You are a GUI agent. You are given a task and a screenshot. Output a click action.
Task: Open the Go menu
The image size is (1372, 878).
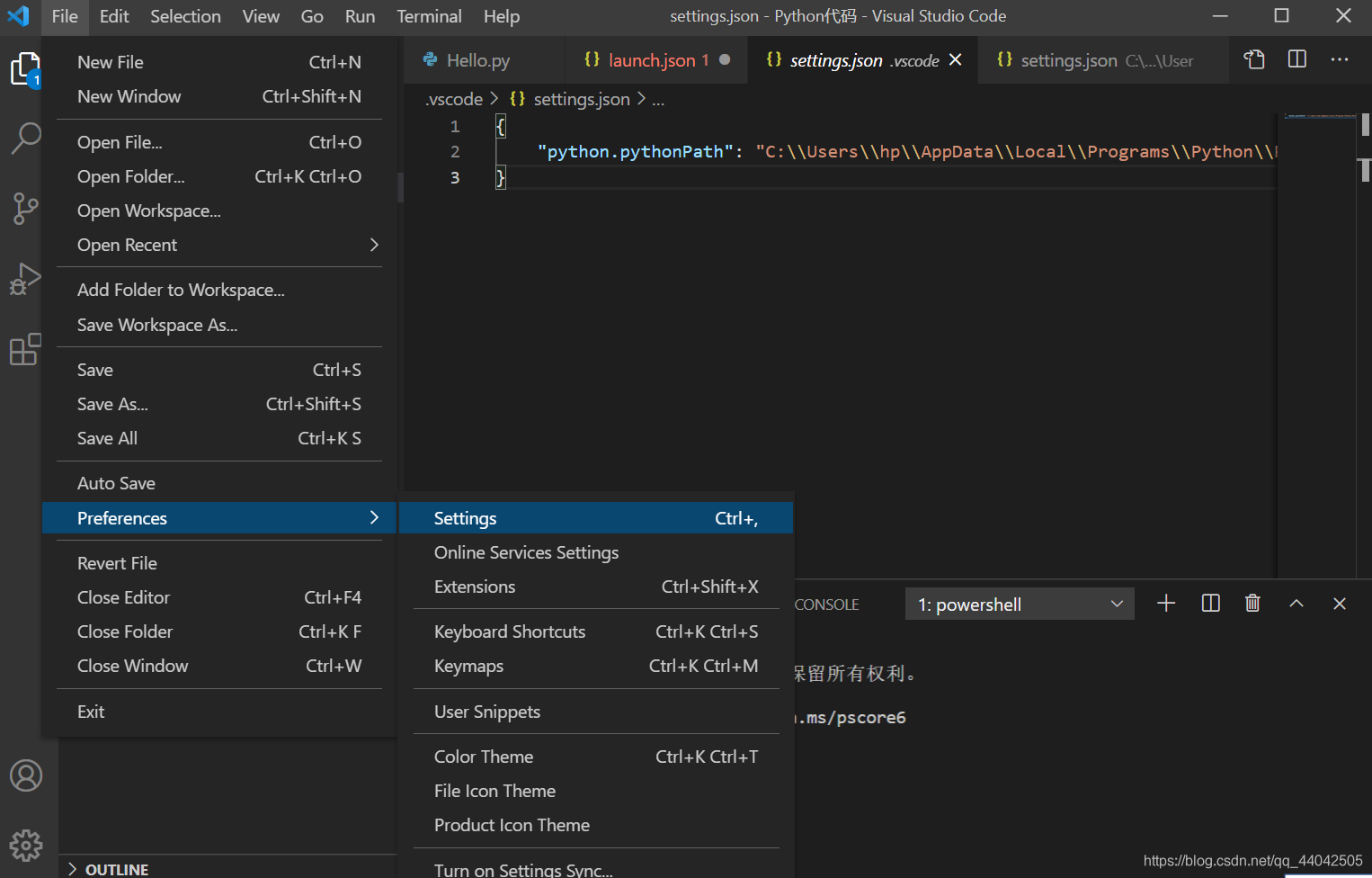coord(312,16)
